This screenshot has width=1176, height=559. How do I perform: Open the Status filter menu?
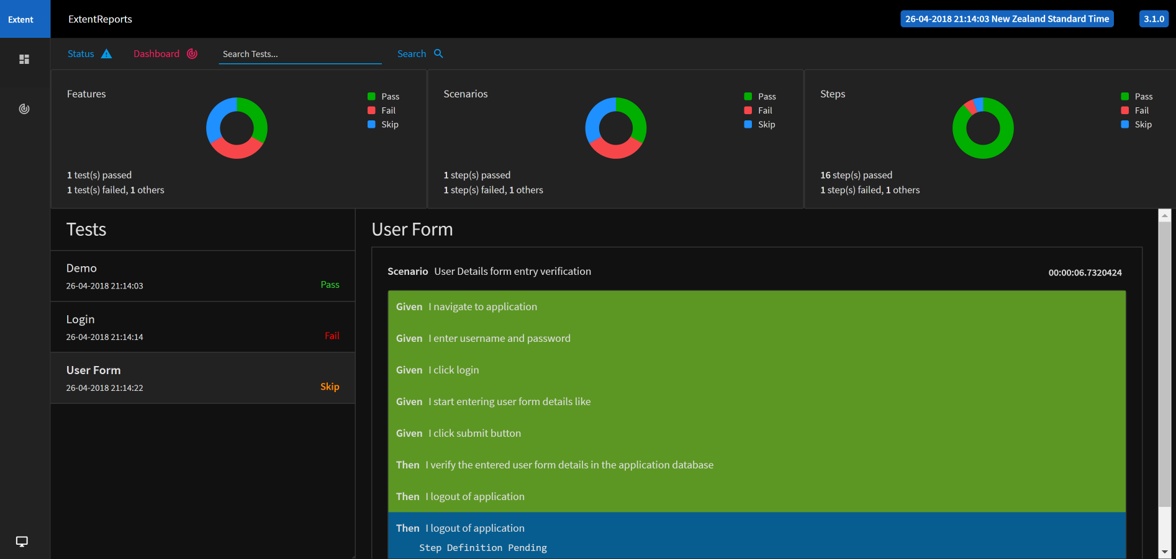pos(81,54)
